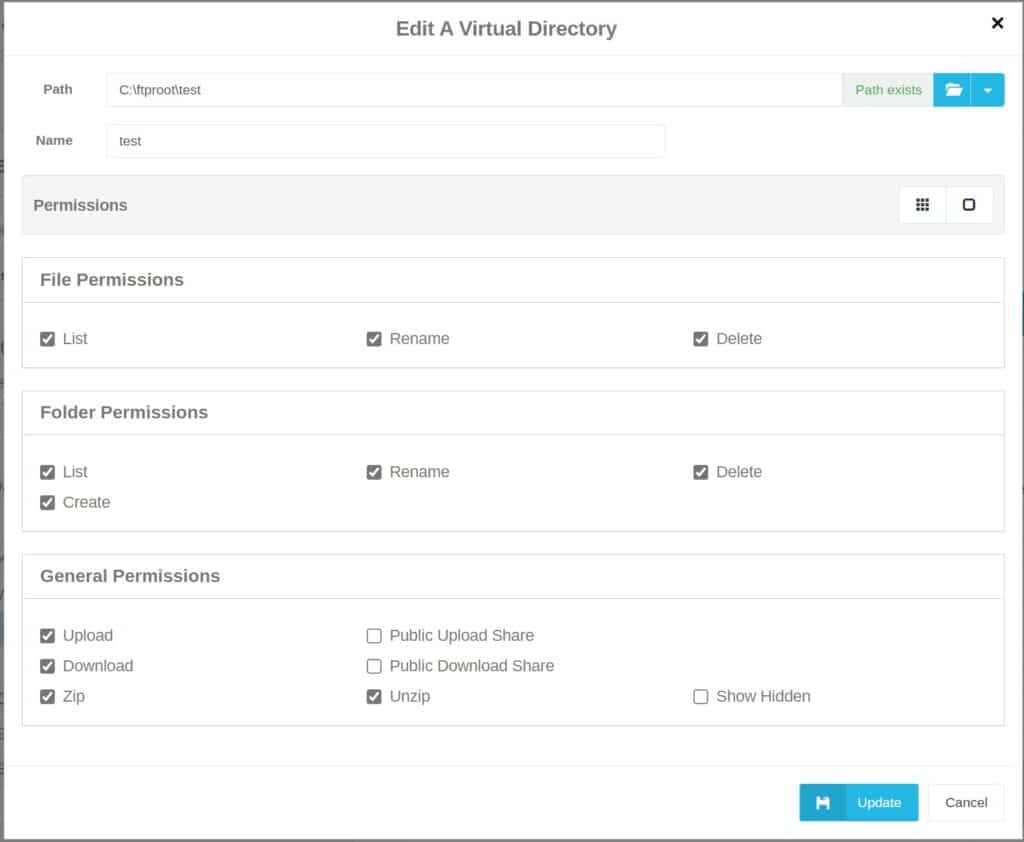Close the Edit A Virtual Directory dialog
The height and width of the screenshot is (842, 1024).
(997, 23)
